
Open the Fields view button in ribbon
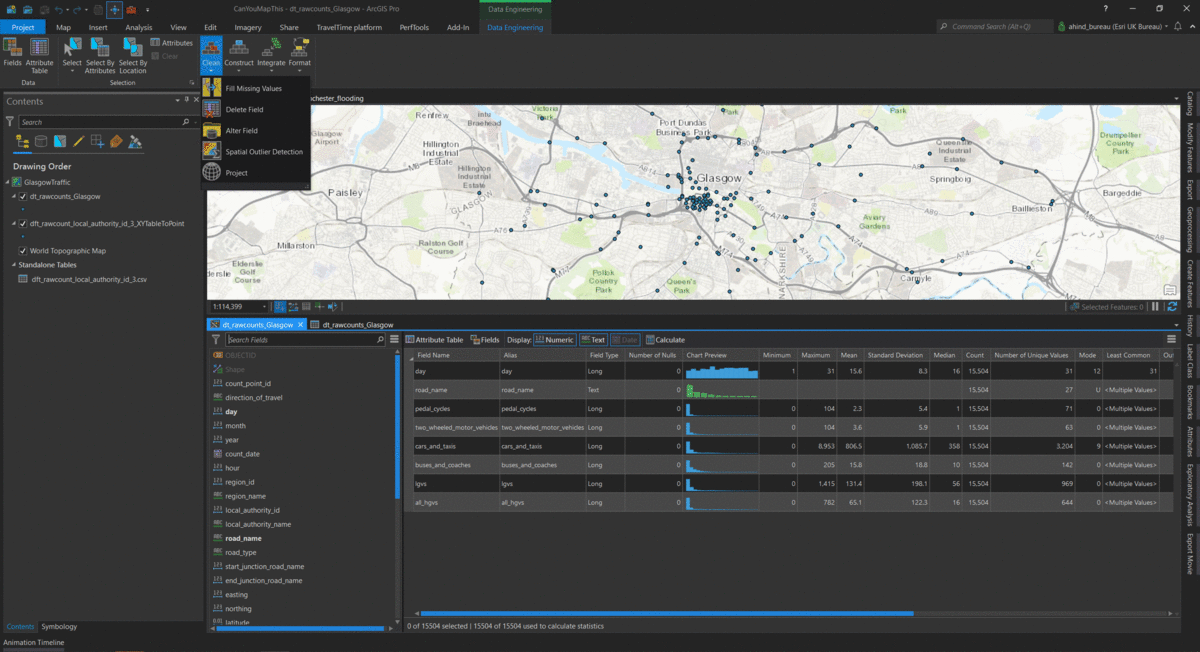(12, 52)
